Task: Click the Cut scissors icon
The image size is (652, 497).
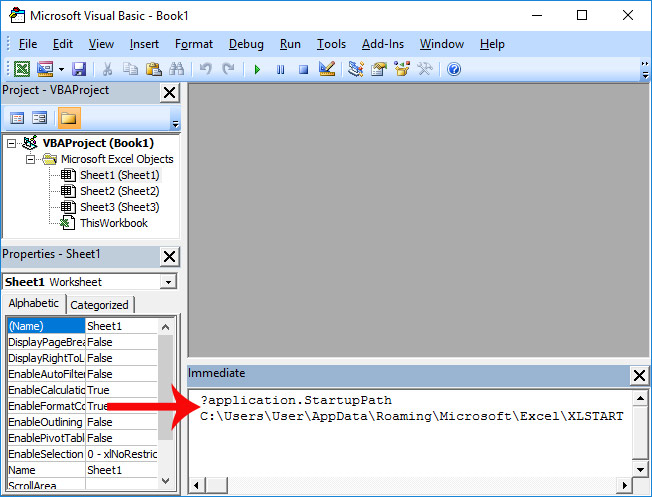Action: click(x=107, y=69)
